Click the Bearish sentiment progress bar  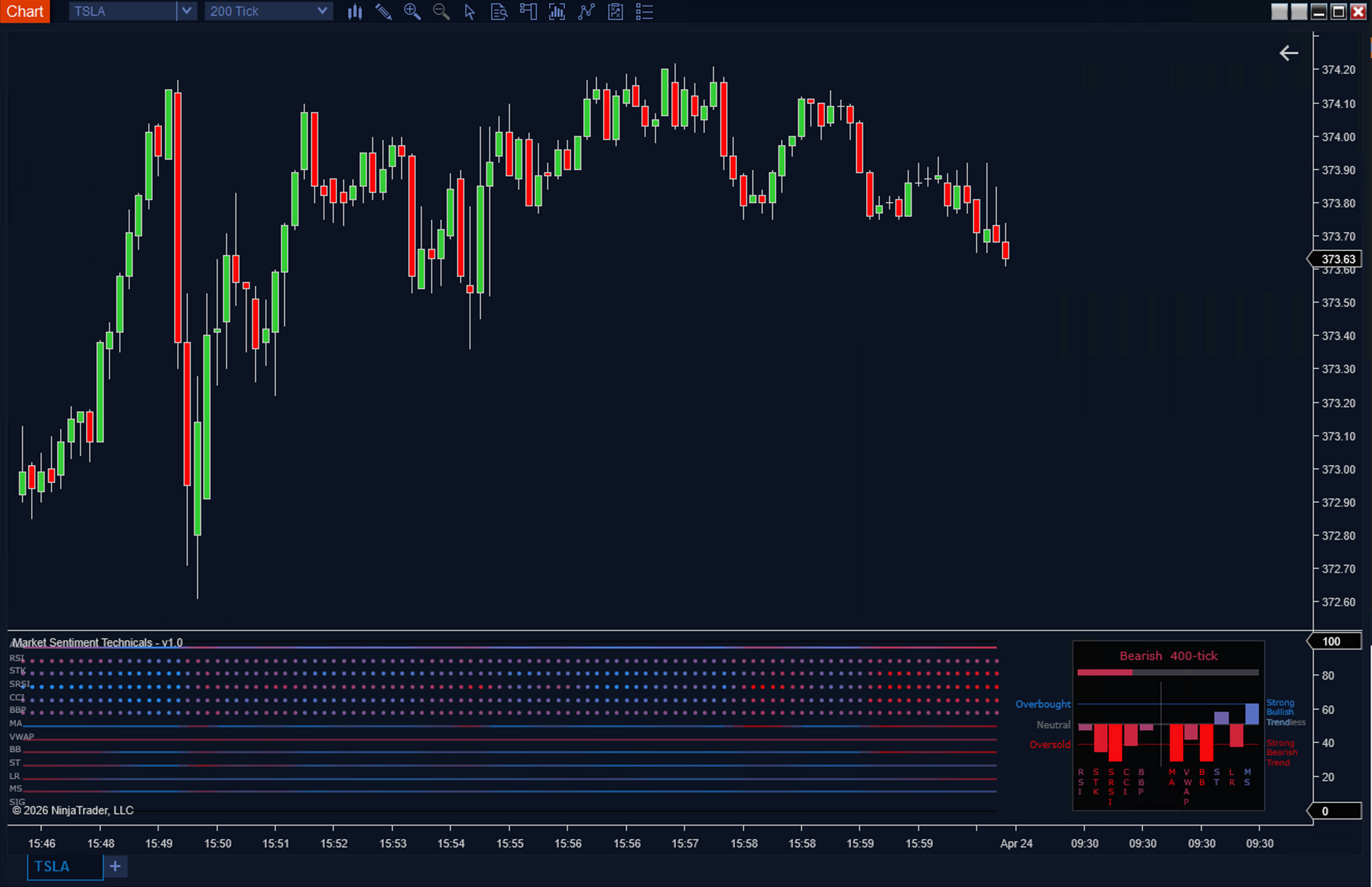point(1168,673)
